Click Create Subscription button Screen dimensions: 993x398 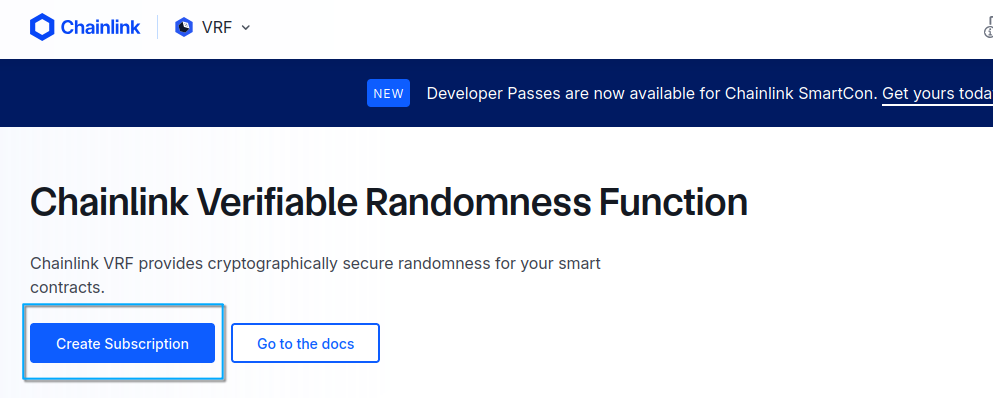tap(122, 343)
